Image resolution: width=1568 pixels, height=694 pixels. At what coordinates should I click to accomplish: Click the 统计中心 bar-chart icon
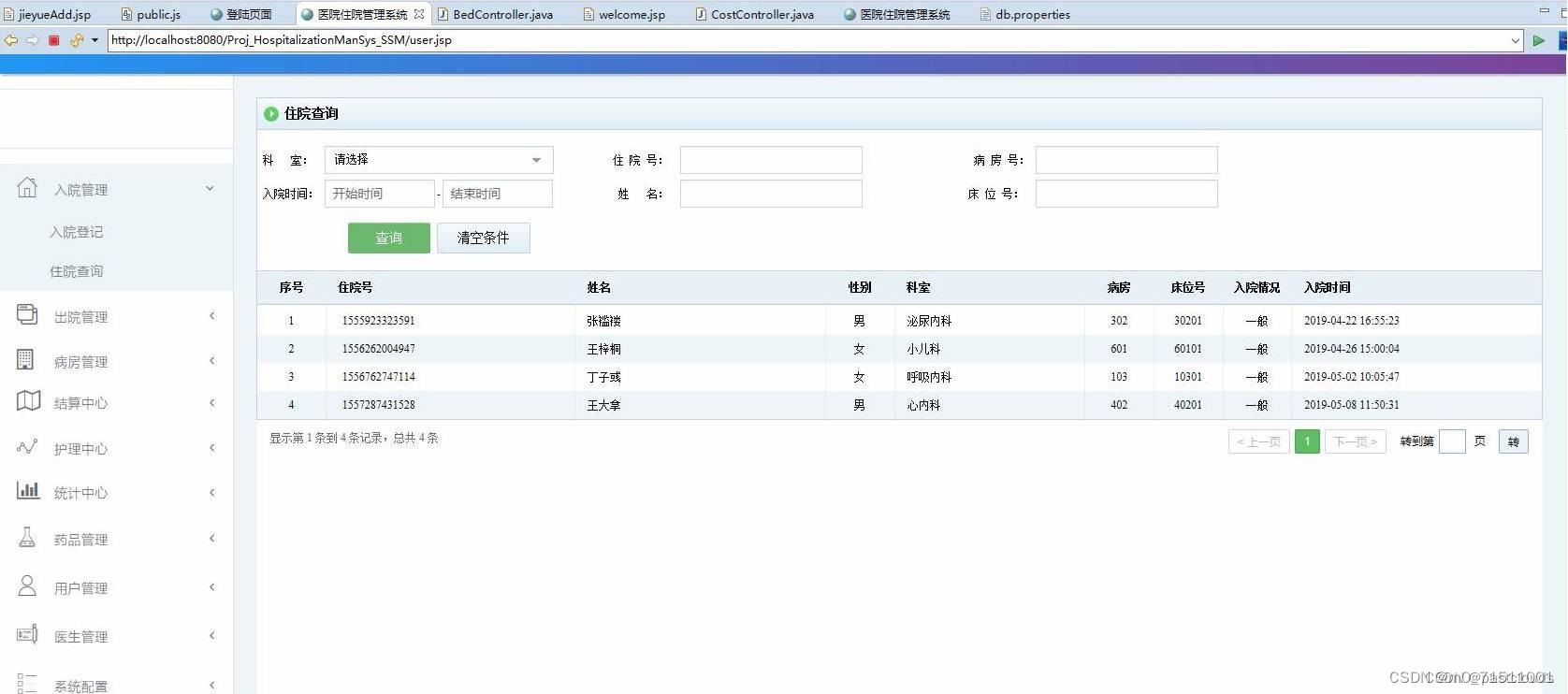tap(28, 489)
